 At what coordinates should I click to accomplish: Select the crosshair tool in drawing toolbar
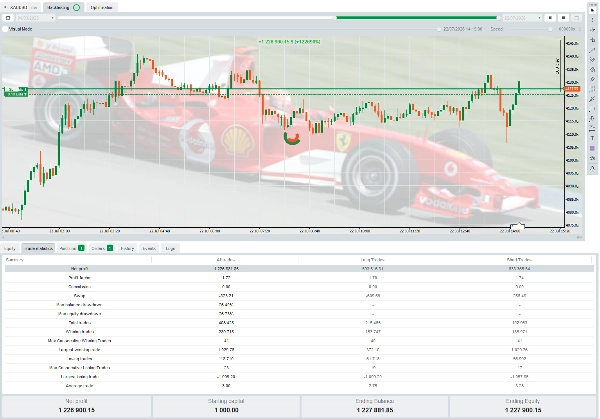592,20
